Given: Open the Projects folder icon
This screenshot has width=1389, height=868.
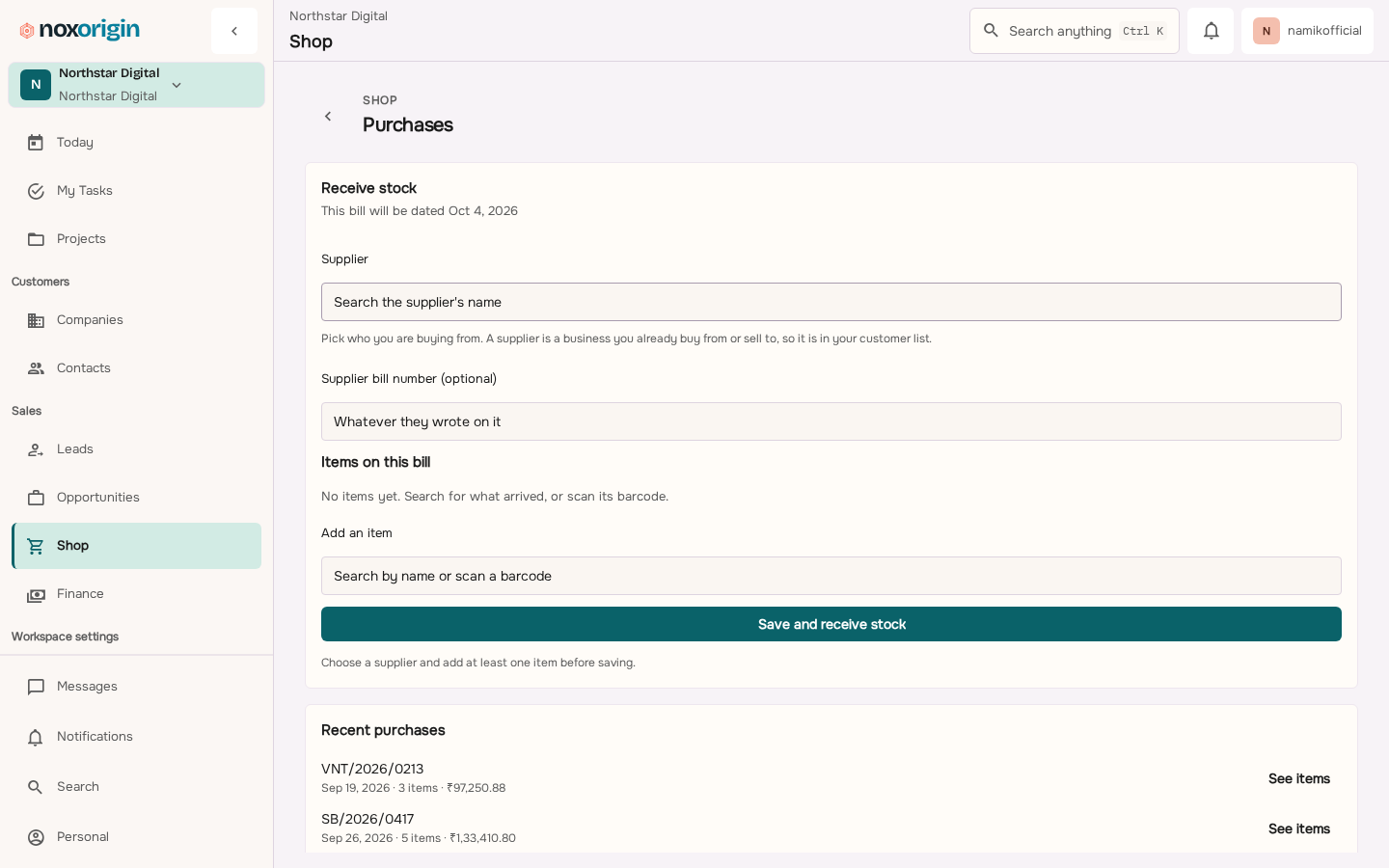Looking at the screenshot, I should coord(36,239).
